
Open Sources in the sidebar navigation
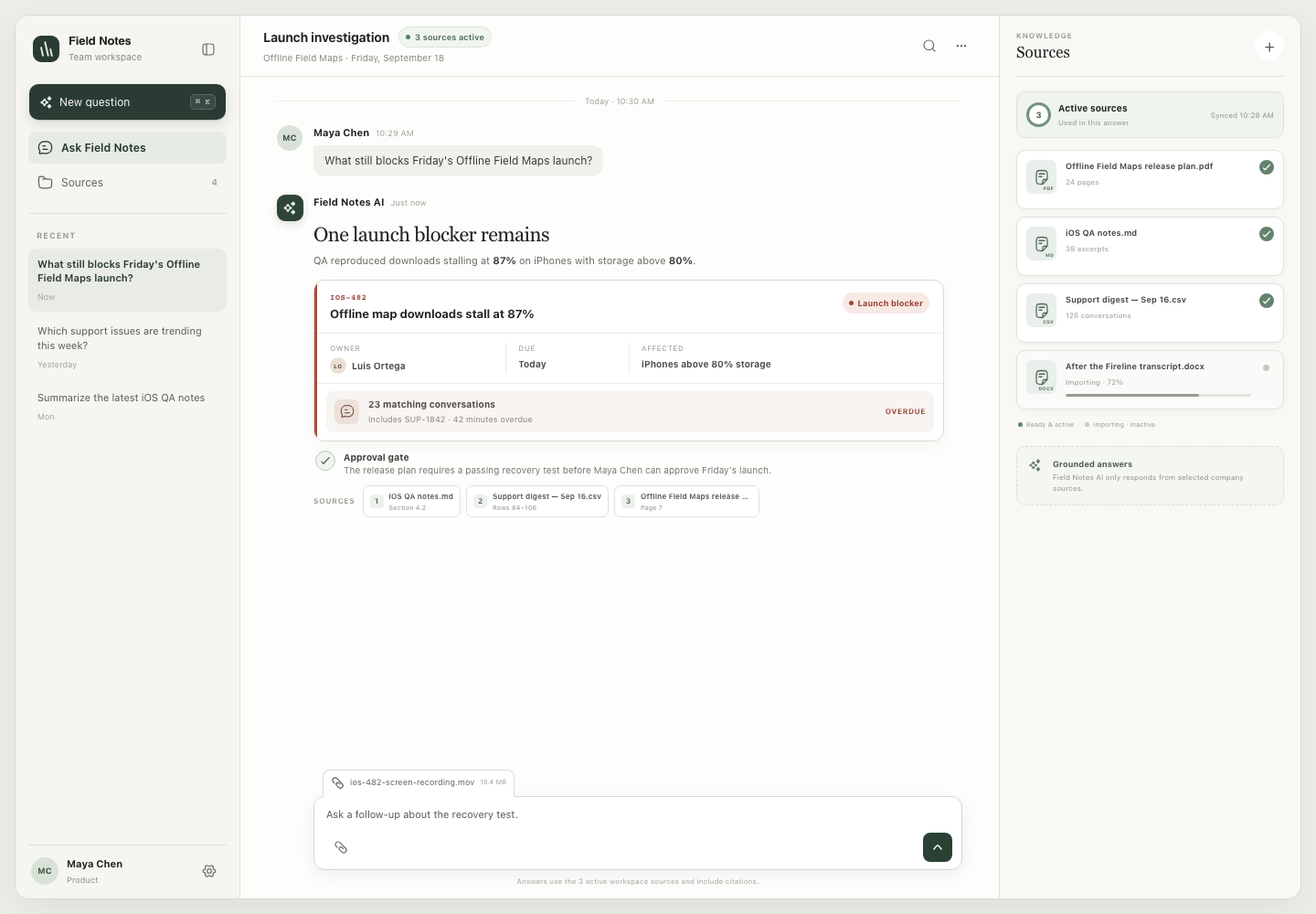pos(127,183)
